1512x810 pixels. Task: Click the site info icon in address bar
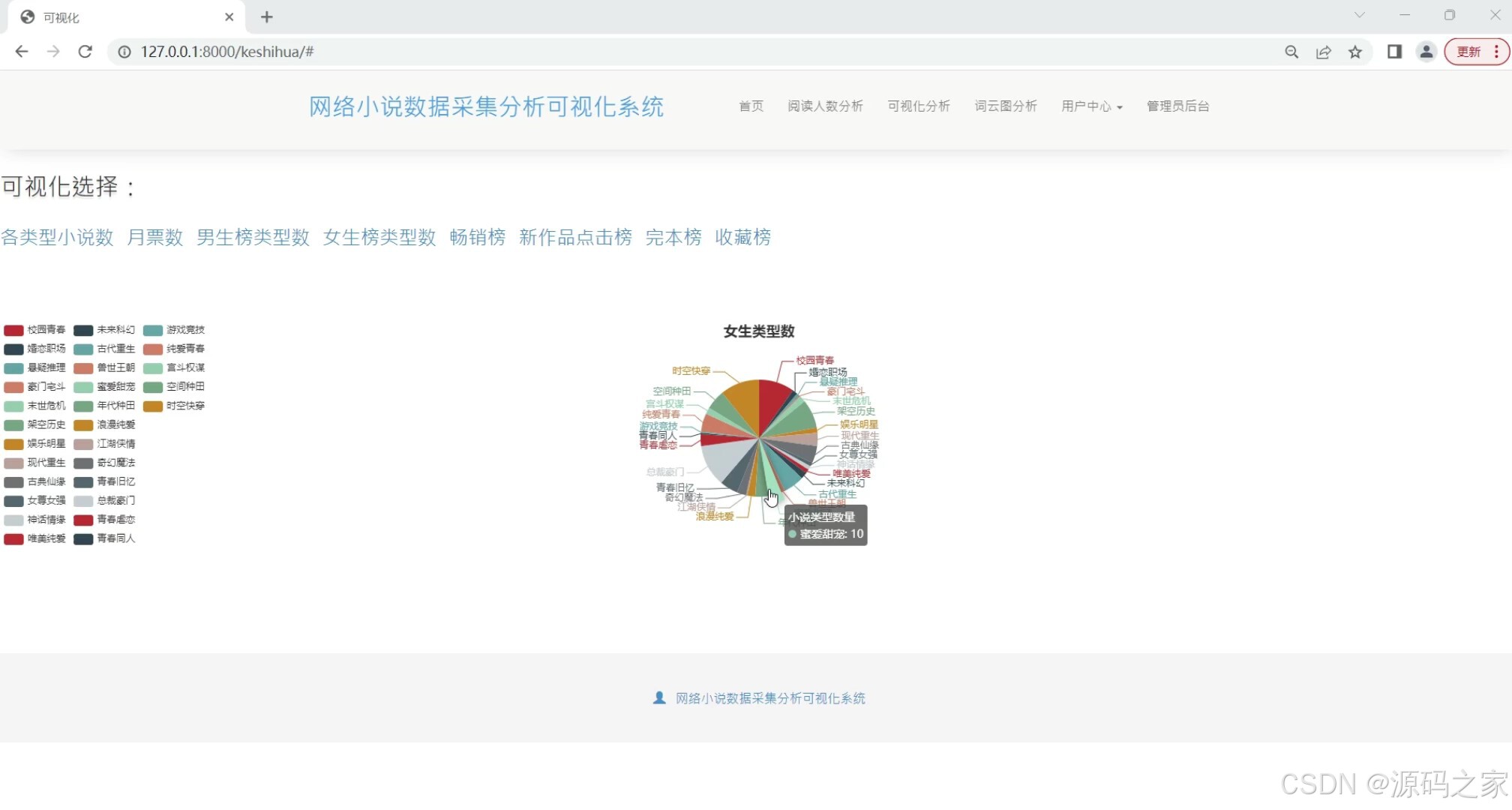click(124, 52)
